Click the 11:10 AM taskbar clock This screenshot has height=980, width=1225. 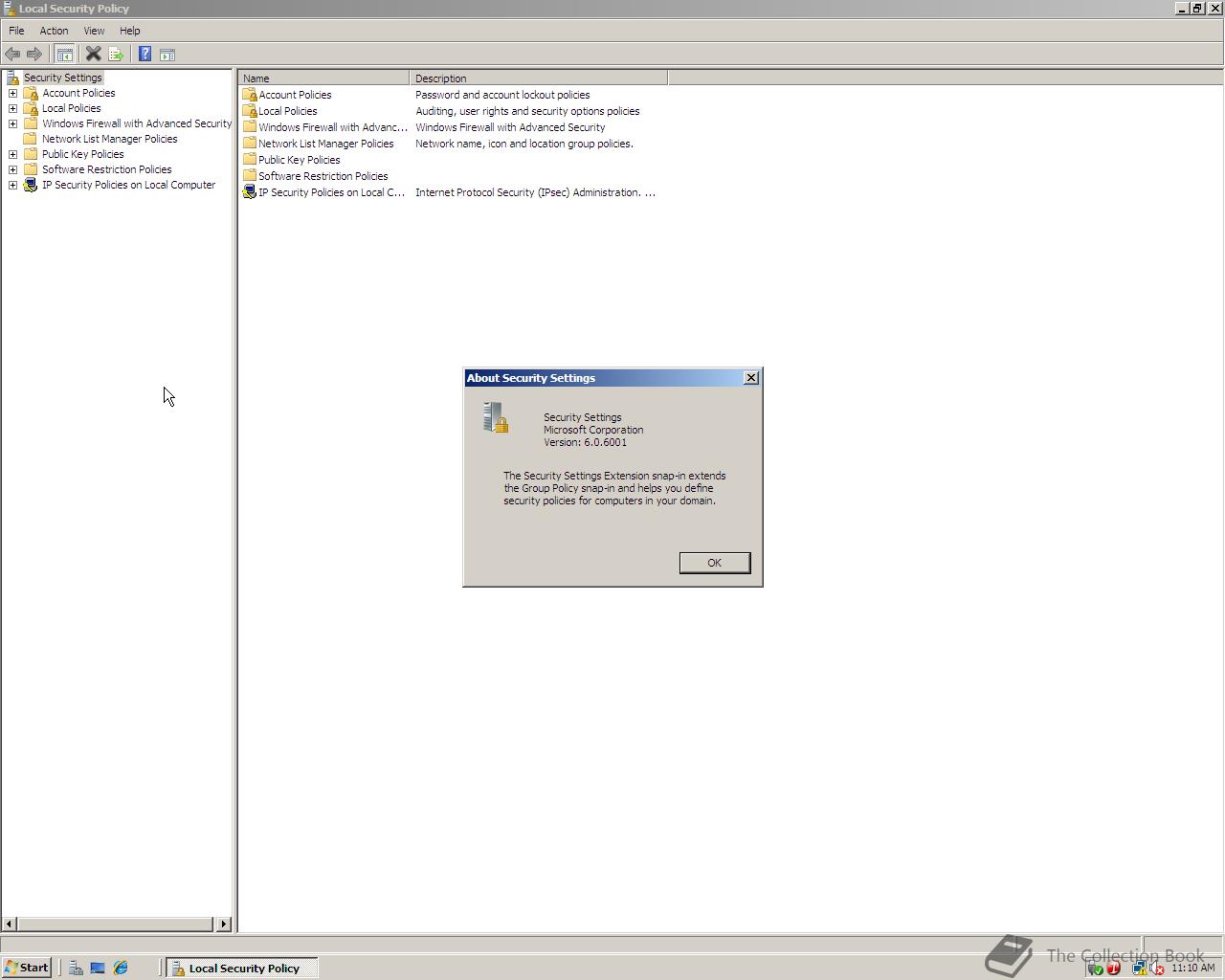[x=1192, y=969]
